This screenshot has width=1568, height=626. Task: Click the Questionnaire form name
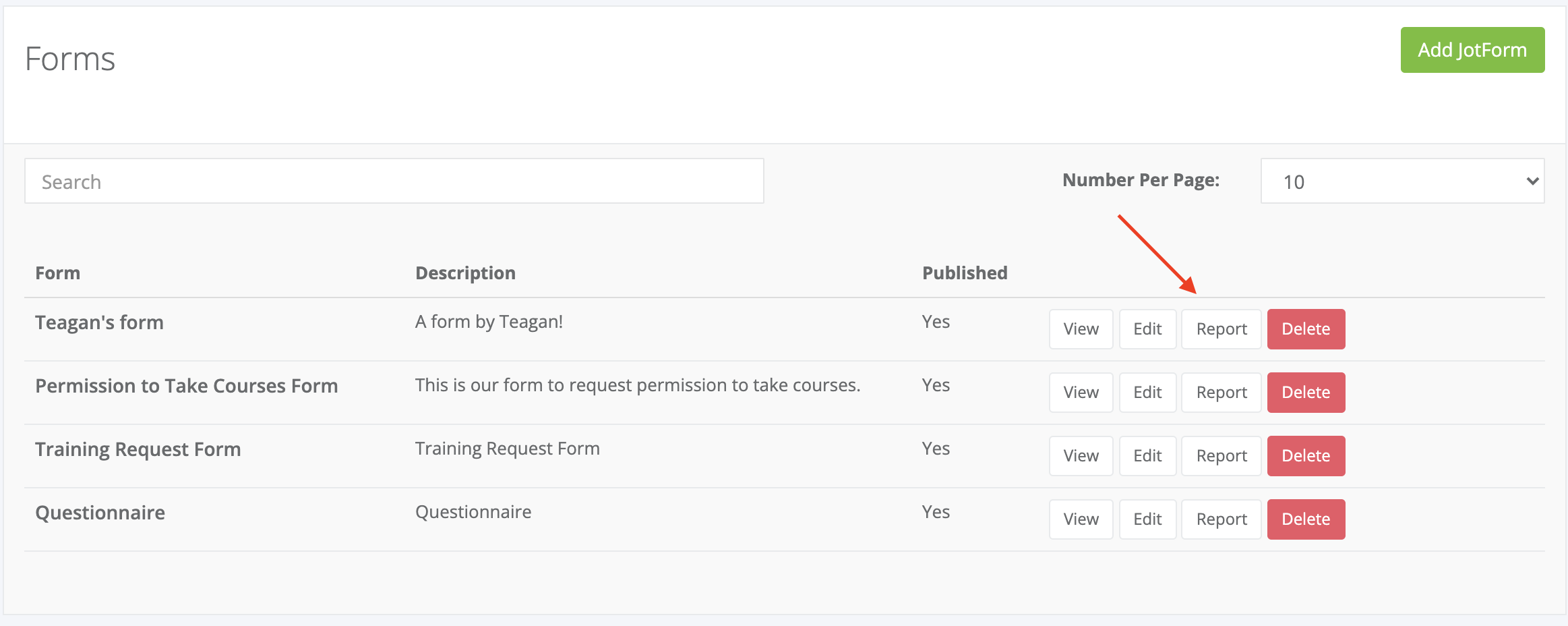click(x=100, y=513)
